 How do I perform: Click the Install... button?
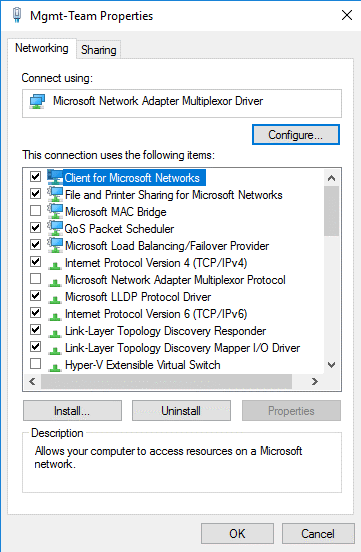(72, 410)
